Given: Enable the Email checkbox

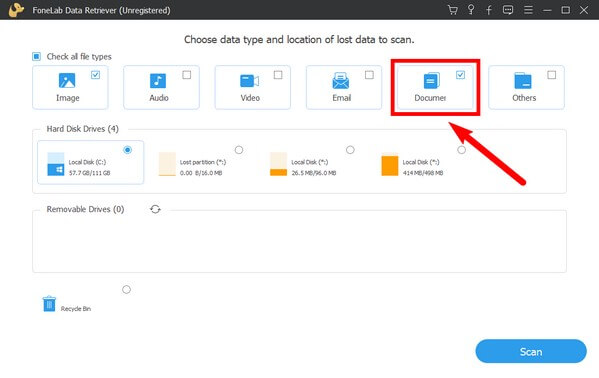Looking at the screenshot, I should pyautogui.click(x=369, y=75).
